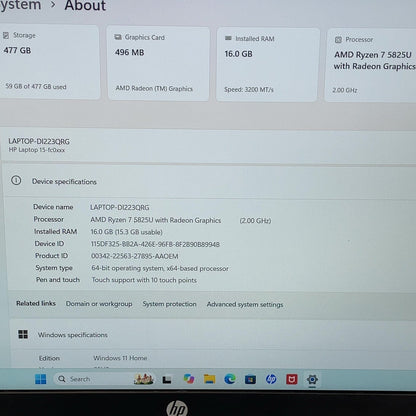This screenshot has width=416, height=416.
Task: Click the 'Product ID' label
Action: pos(51,256)
